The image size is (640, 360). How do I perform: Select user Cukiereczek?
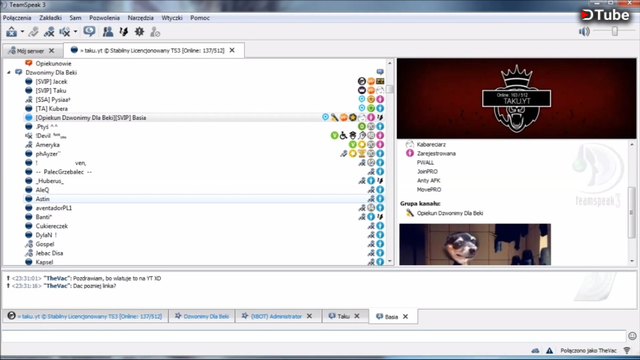[x=51, y=226]
